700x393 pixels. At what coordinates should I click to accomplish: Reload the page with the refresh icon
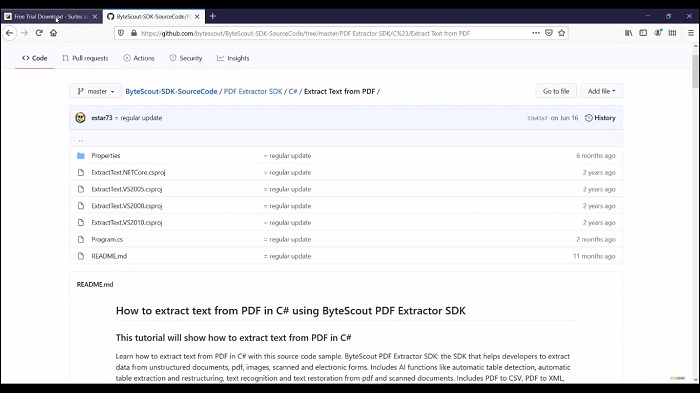click(x=39, y=33)
